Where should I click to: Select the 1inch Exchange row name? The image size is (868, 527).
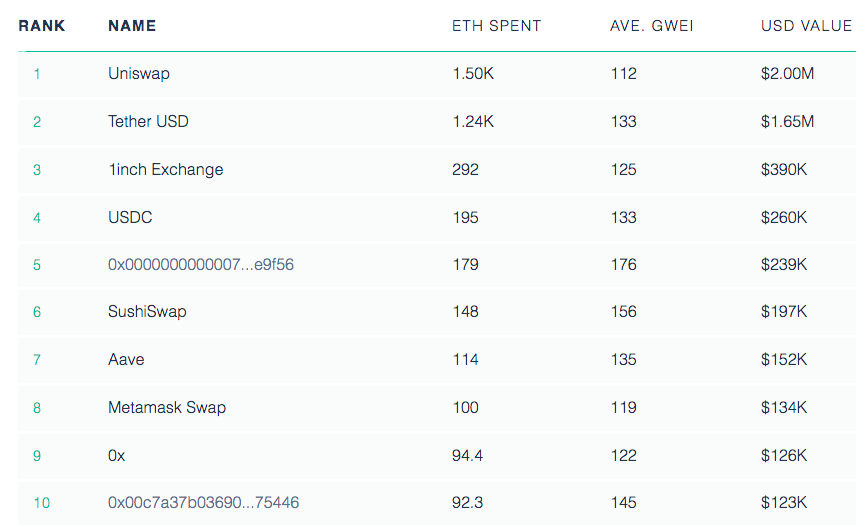tap(165, 170)
